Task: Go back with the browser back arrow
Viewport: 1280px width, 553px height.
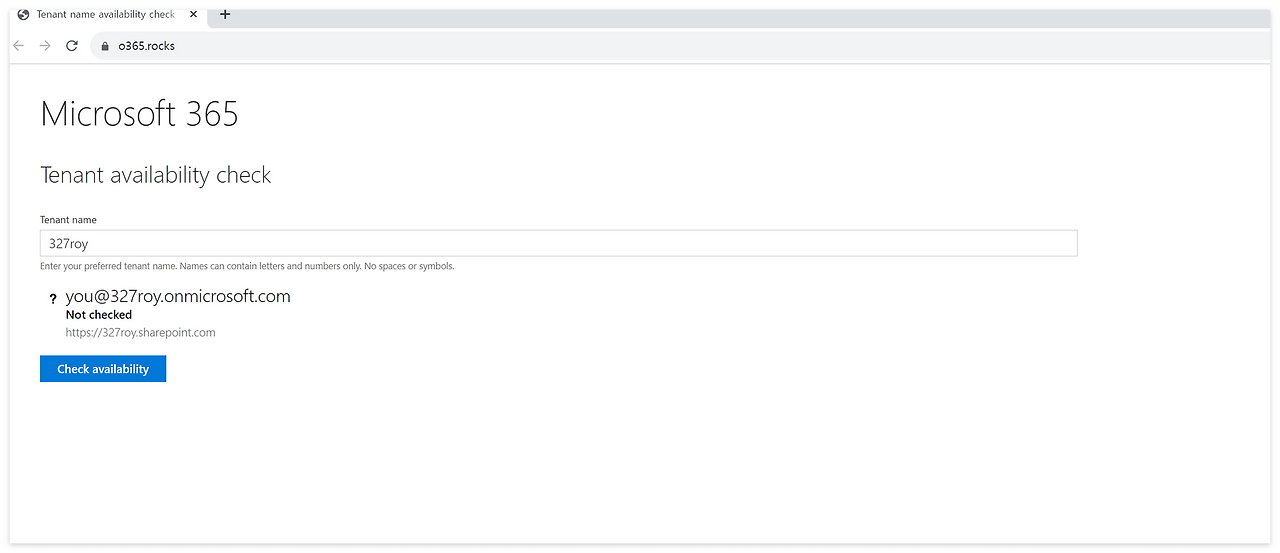Action: (18, 45)
